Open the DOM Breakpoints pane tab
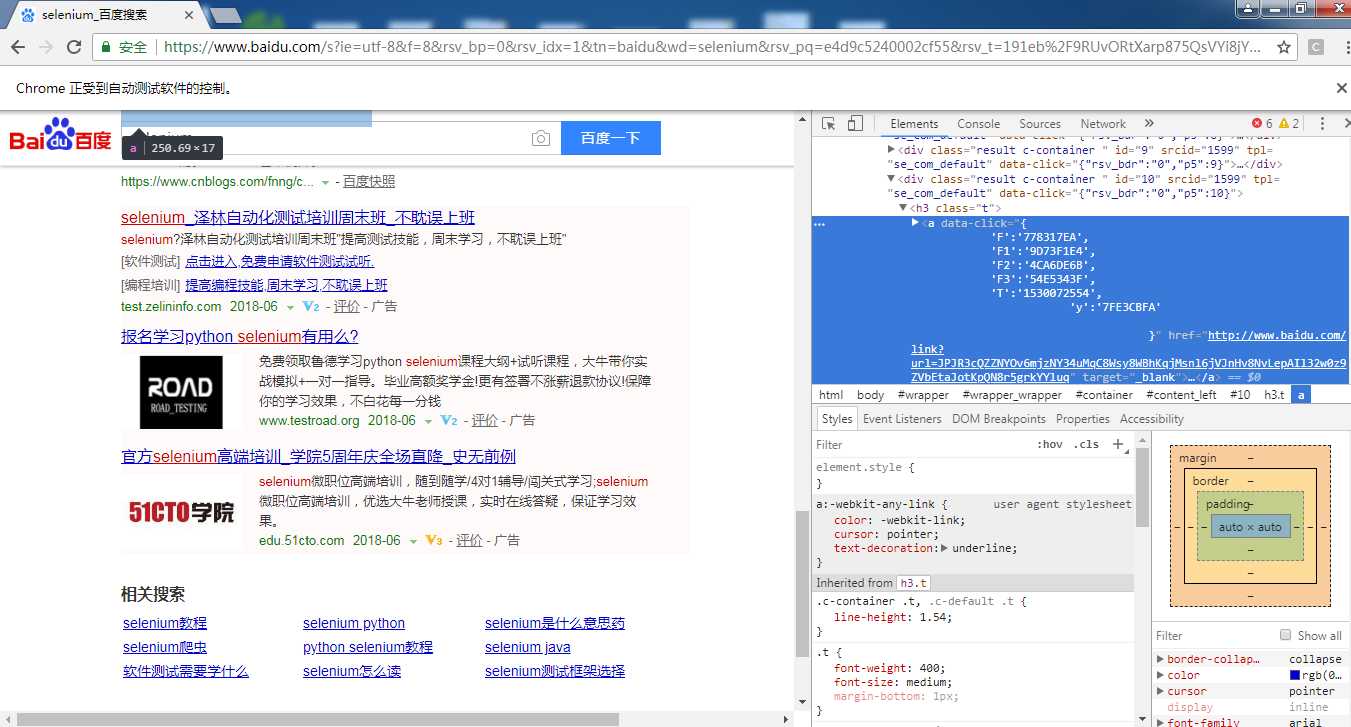The height and width of the screenshot is (727, 1351). [x=999, y=419]
